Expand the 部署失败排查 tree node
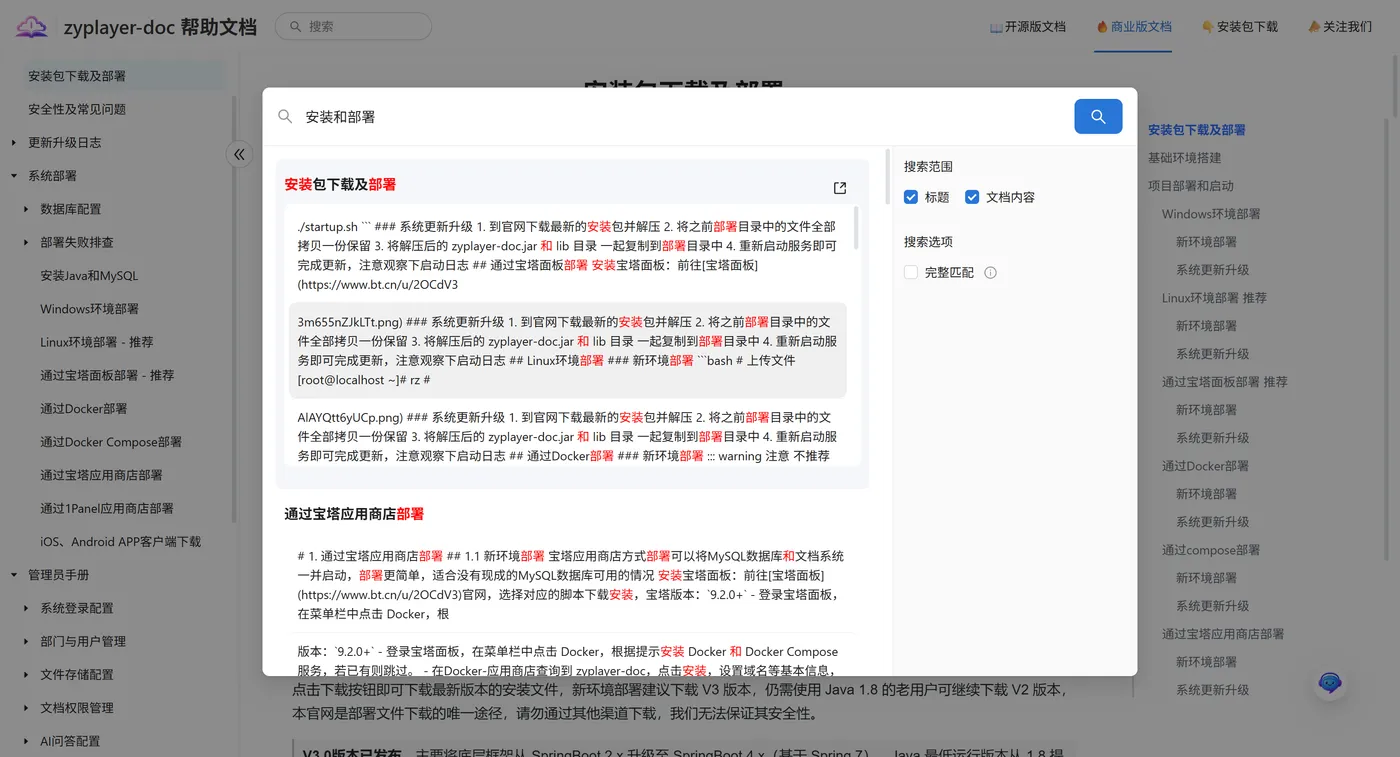The height and width of the screenshot is (757, 1400). (26, 242)
